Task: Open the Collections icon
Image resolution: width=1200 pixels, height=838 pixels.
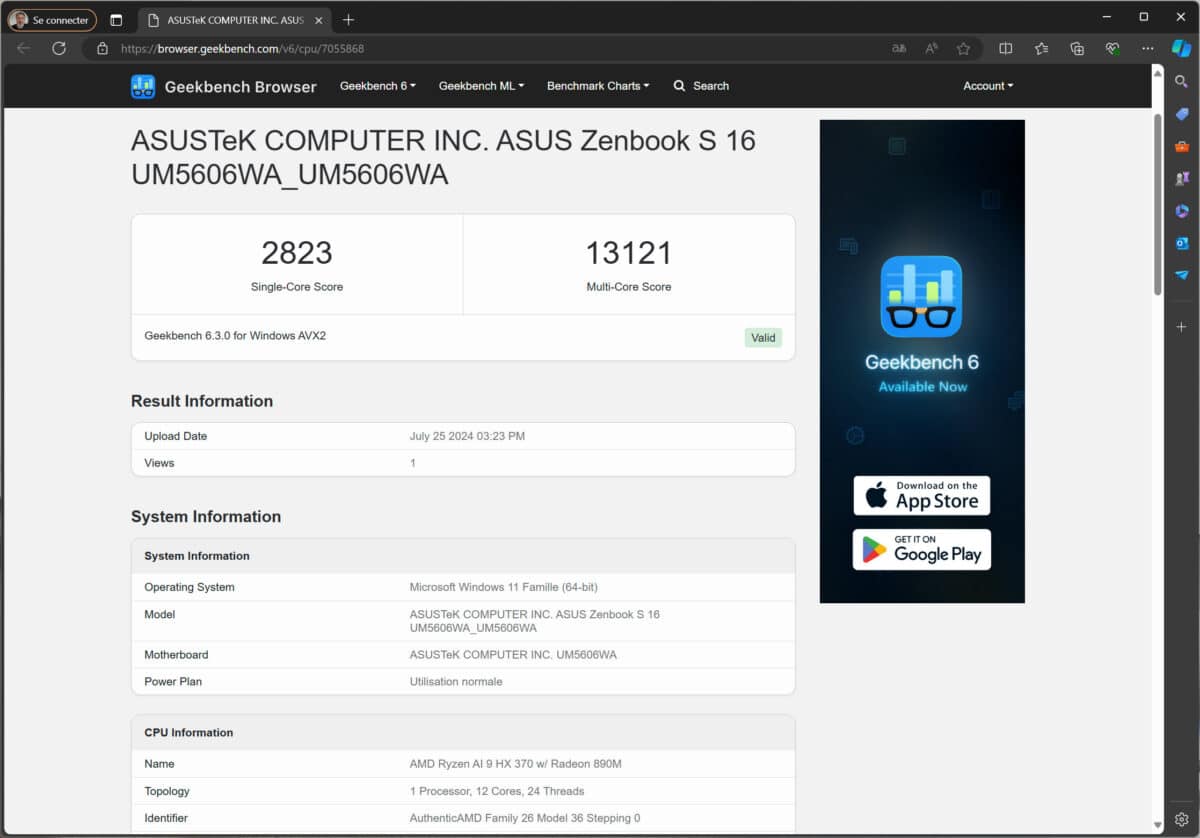Action: pos(1077,48)
